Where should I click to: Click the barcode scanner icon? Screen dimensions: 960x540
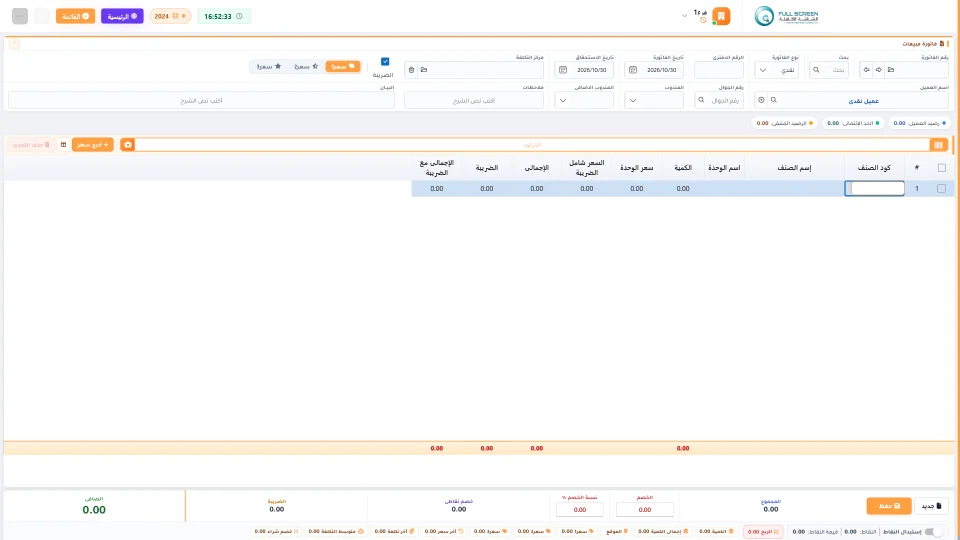938,144
